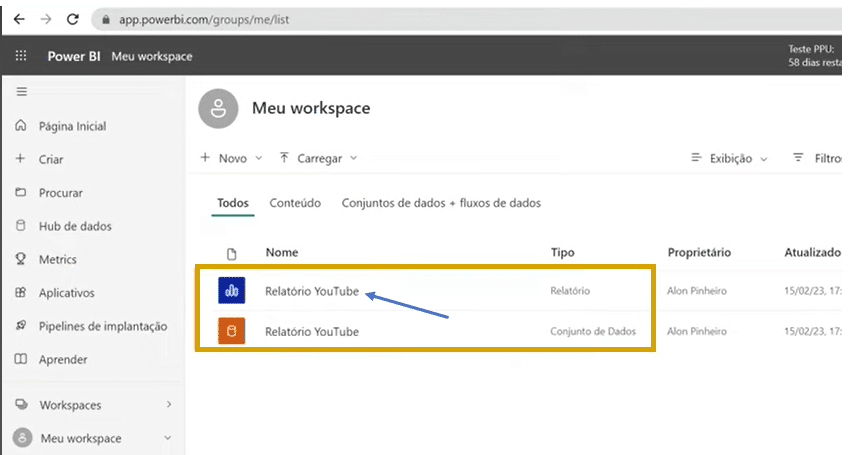Click the large workspace avatar icon
The height and width of the screenshot is (455, 863).
(x=219, y=108)
